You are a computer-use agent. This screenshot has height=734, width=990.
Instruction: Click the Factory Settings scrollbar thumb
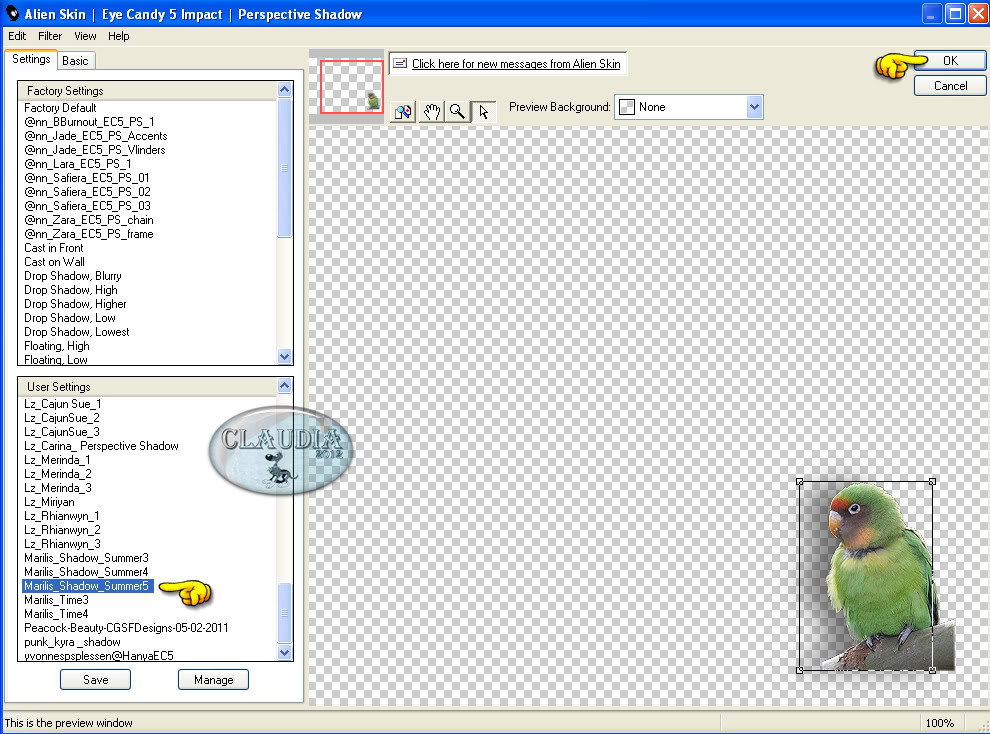point(284,168)
